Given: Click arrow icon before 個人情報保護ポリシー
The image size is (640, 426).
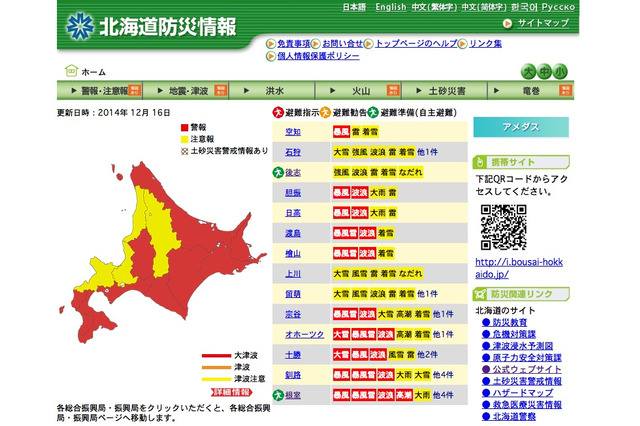Looking at the screenshot, I should (x=271, y=56).
